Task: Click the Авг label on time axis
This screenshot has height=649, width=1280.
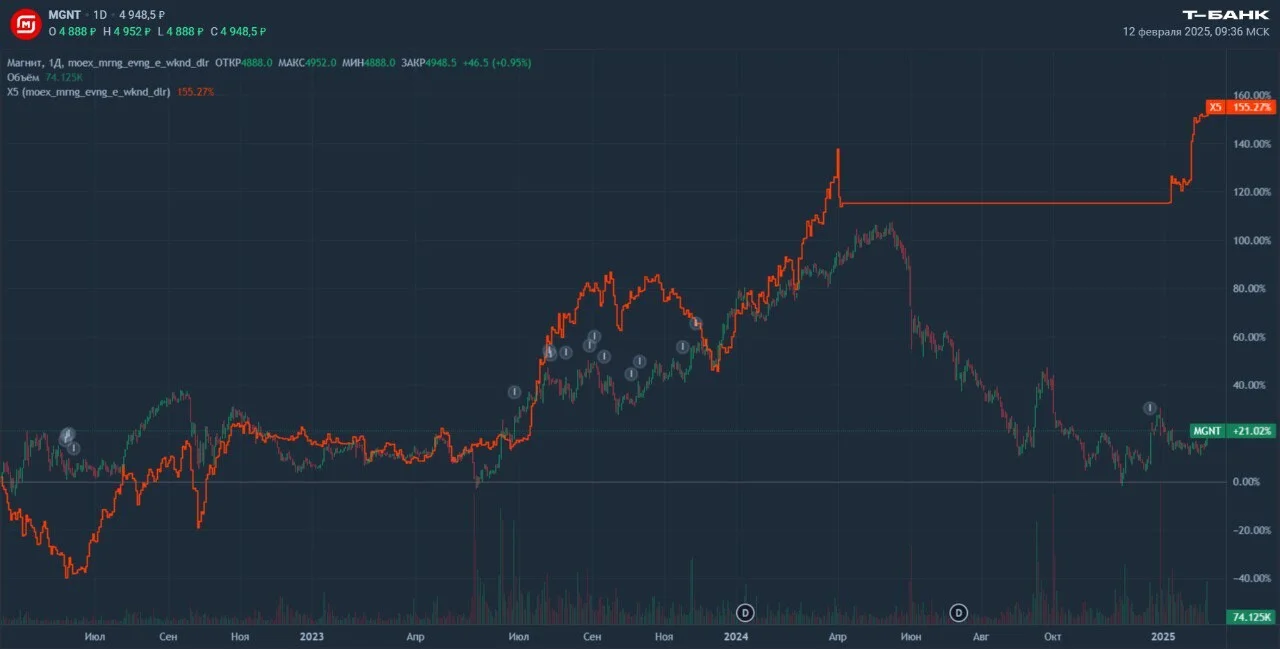Action: (x=980, y=636)
